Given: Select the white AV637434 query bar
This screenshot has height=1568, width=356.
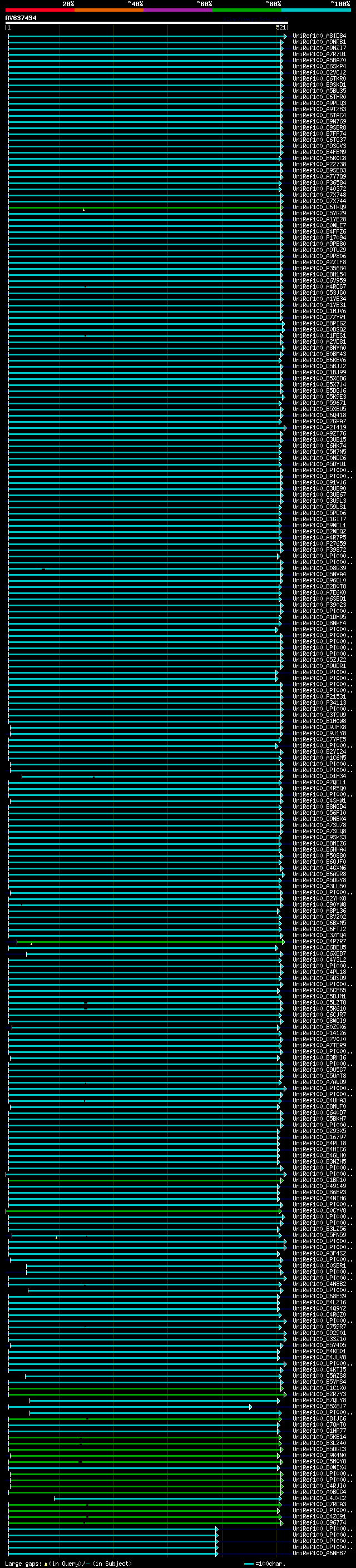Looking at the screenshot, I should pos(147,22).
